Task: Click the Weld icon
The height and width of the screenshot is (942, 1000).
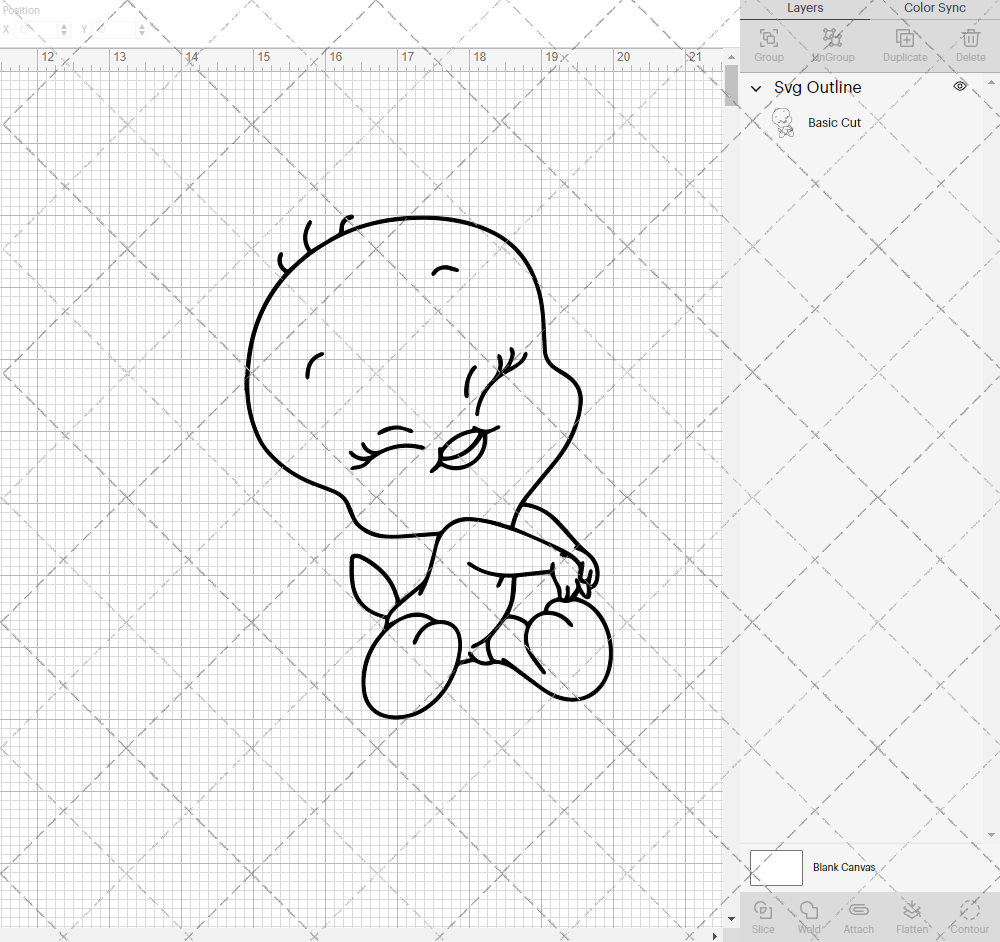Action: (809, 915)
